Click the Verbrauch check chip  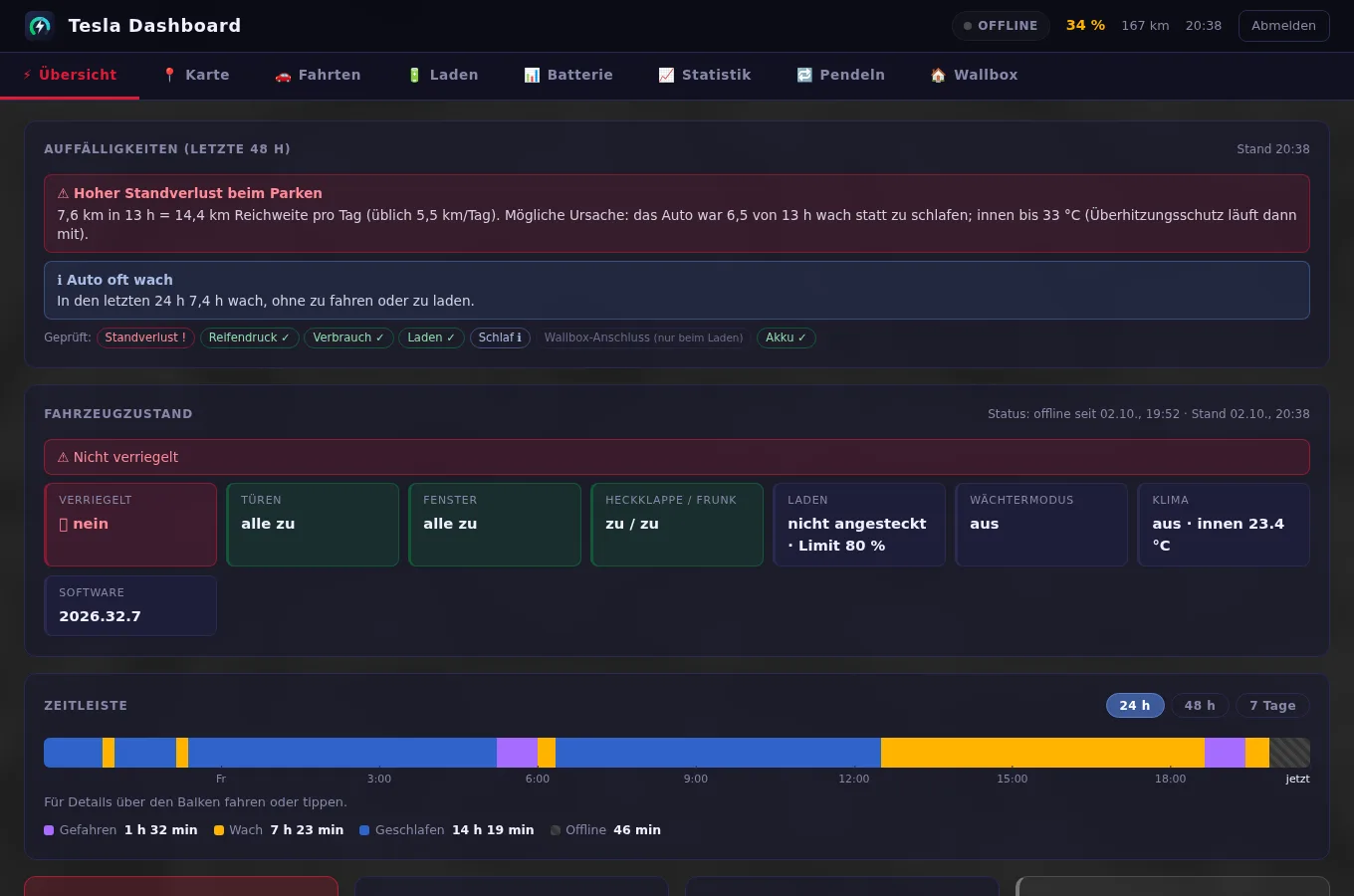click(x=348, y=337)
